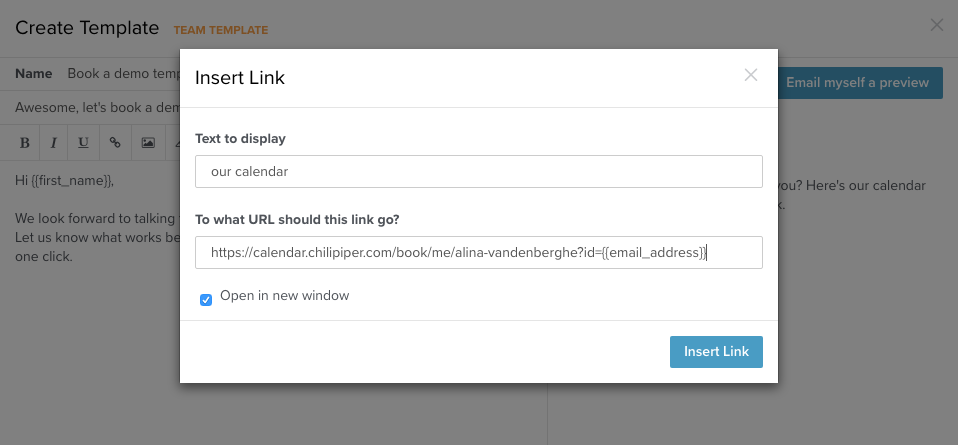Click the Insert Link button
Image resolution: width=958 pixels, height=445 pixels.
(x=716, y=352)
